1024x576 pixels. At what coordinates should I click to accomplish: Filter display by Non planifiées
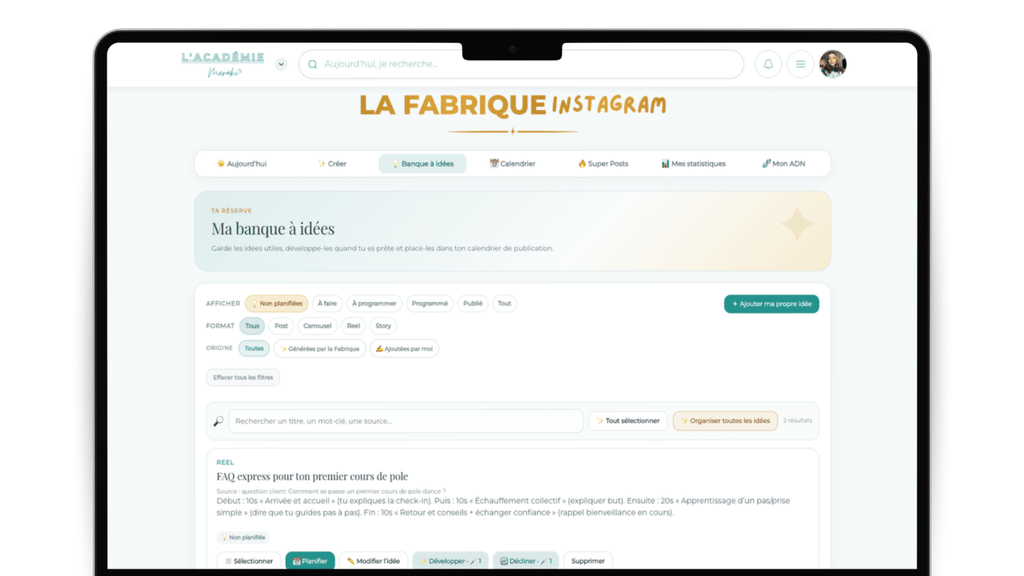tap(277, 304)
